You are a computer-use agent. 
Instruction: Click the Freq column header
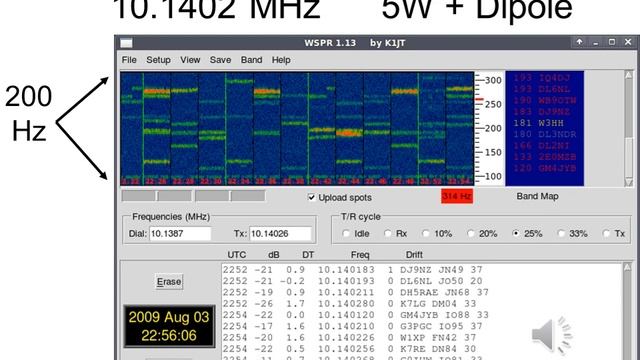(360, 255)
